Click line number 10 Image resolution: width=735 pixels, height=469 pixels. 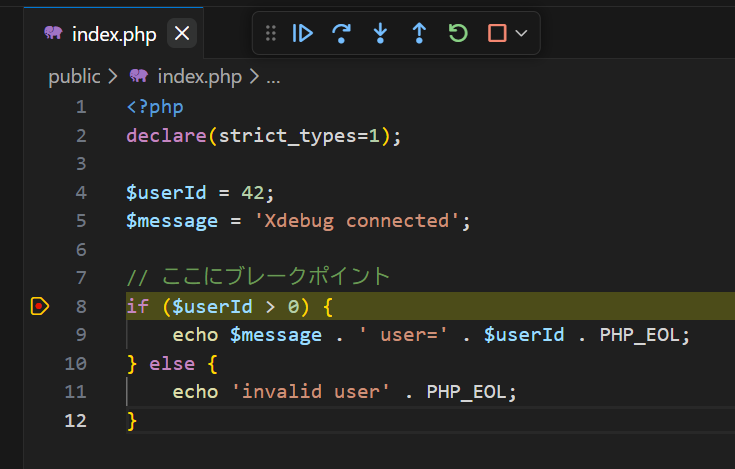pos(75,364)
